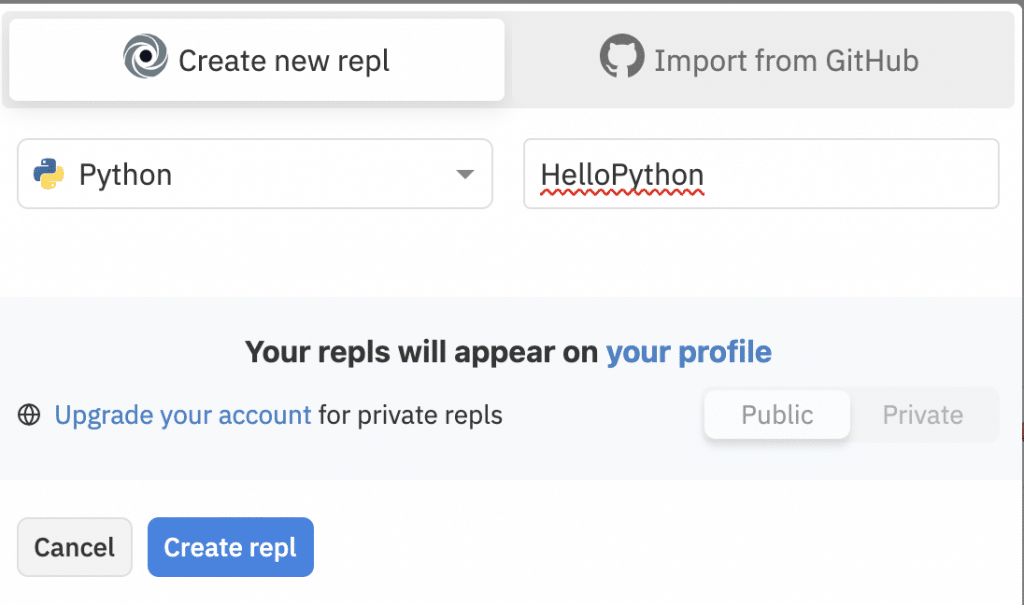Click the 'Your repls will appear on' heading
This screenshot has height=605, width=1024.
tap(422, 352)
